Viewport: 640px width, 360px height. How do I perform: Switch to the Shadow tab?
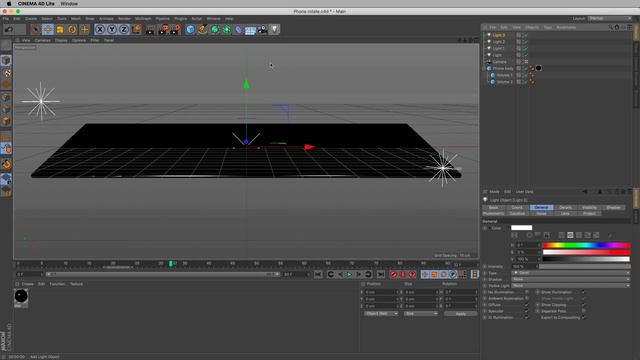coord(613,208)
